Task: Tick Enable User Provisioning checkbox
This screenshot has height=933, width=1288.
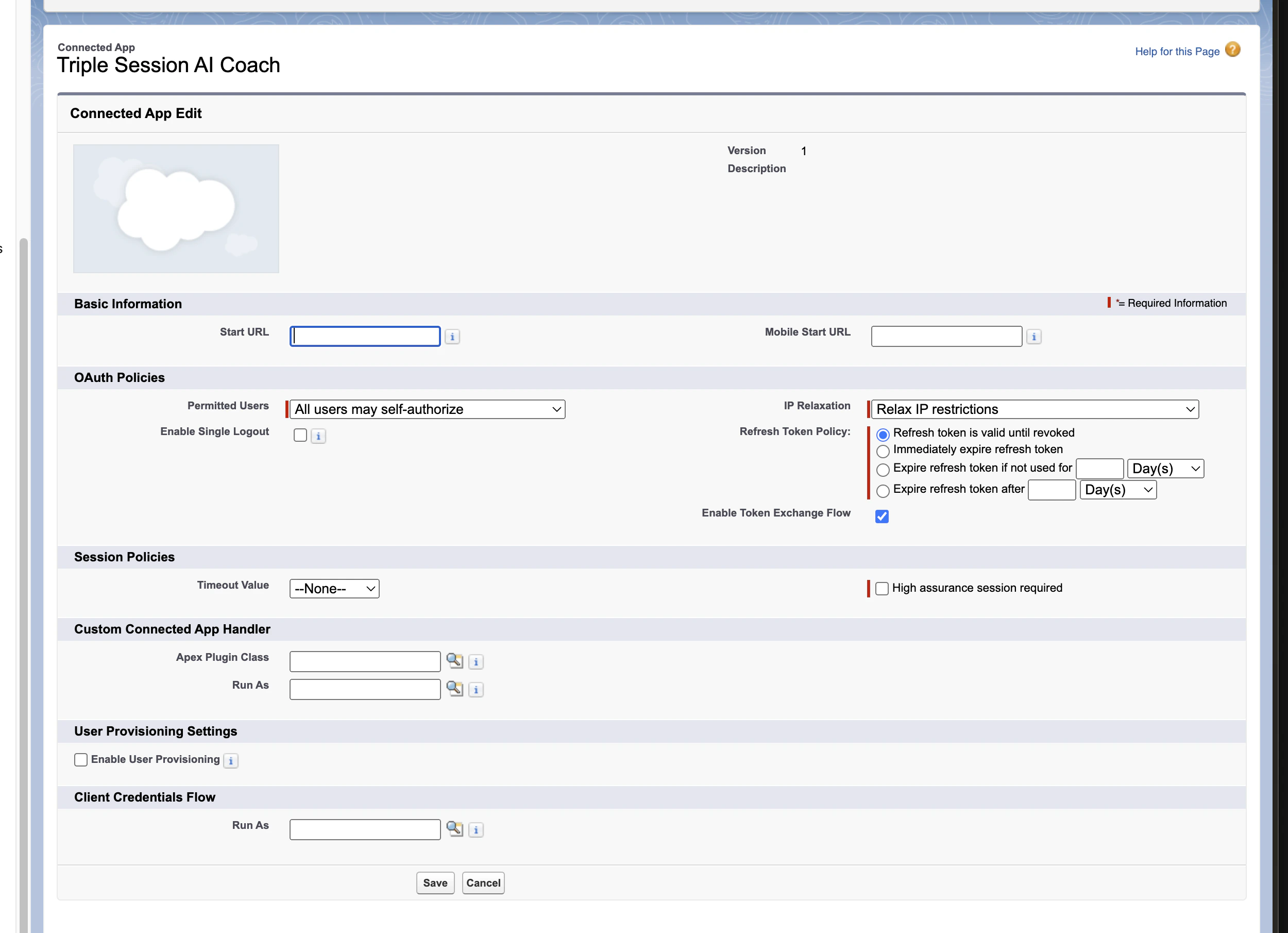Action: click(81, 760)
